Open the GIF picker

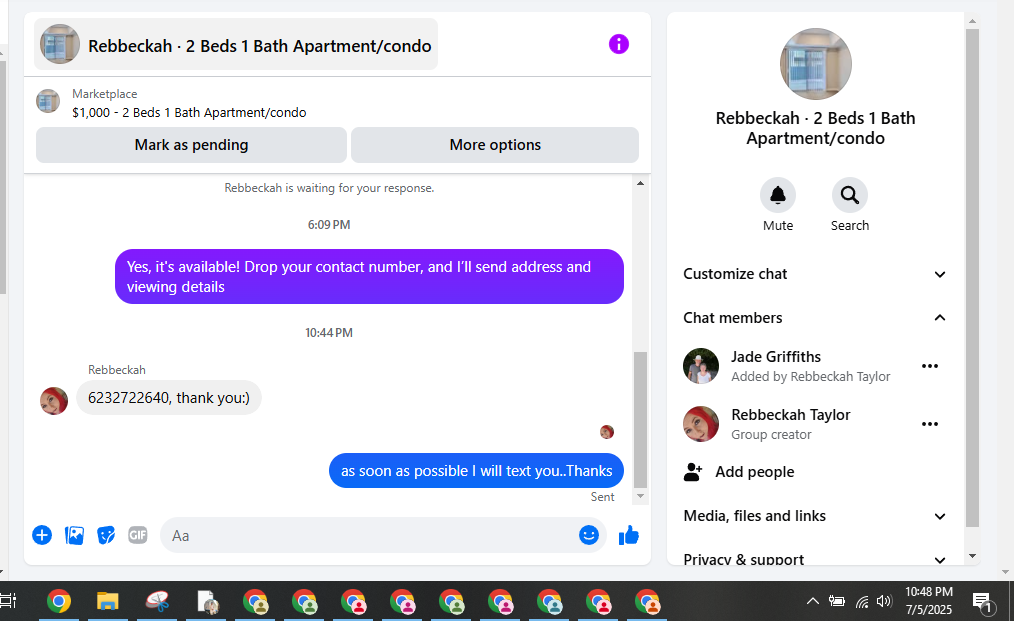click(138, 535)
